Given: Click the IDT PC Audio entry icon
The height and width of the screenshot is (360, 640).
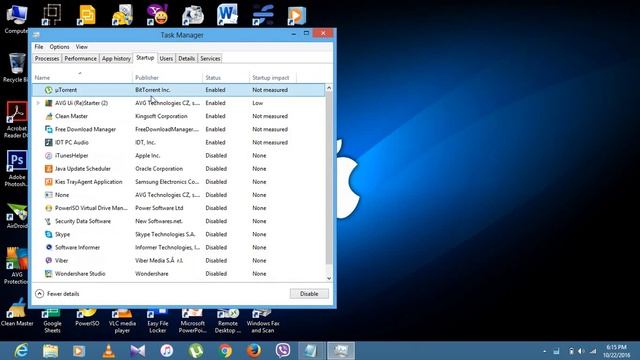Looking at the screenshot, I should 49,142.
